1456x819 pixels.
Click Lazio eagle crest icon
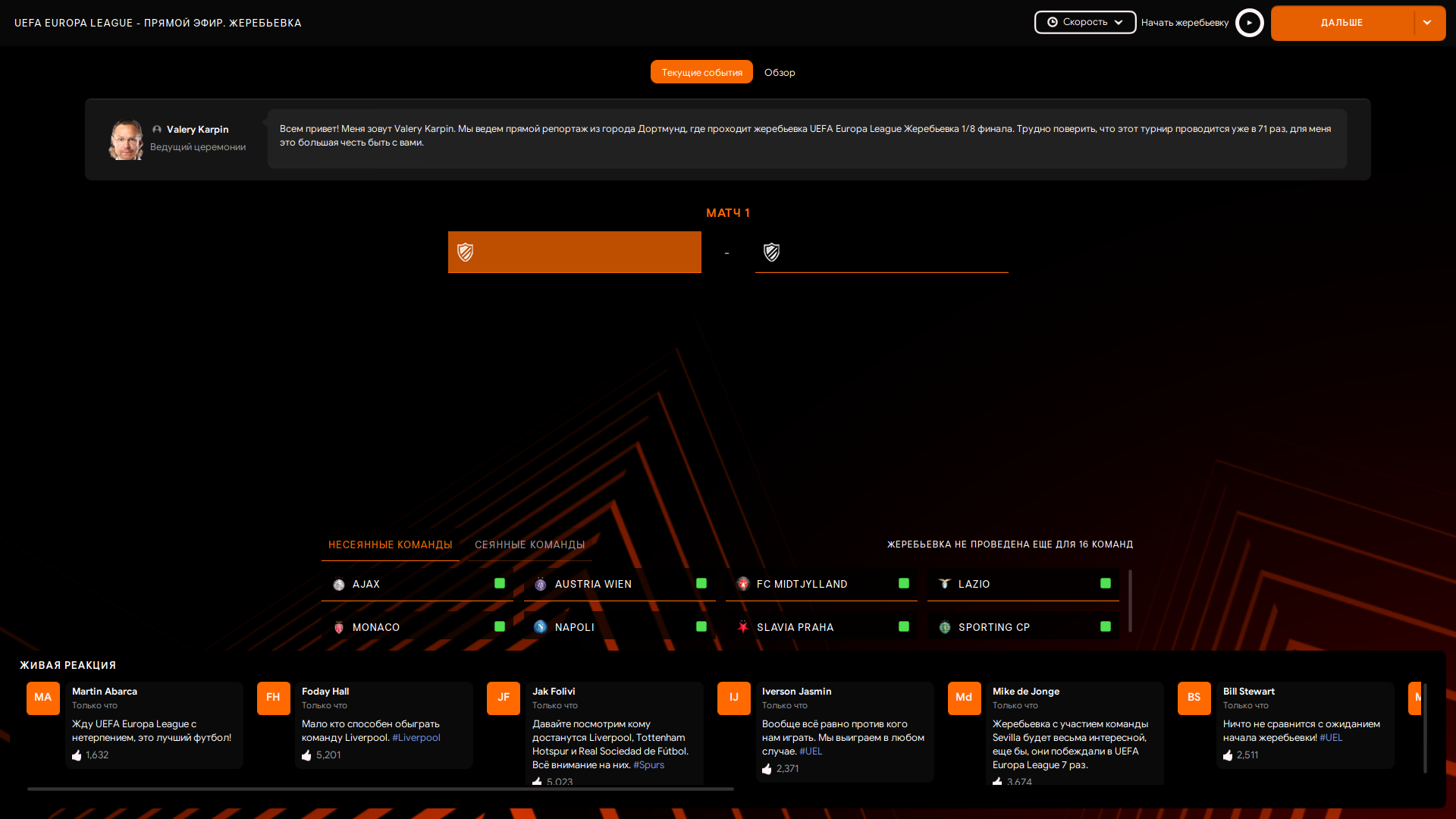[x=944, y=584]
